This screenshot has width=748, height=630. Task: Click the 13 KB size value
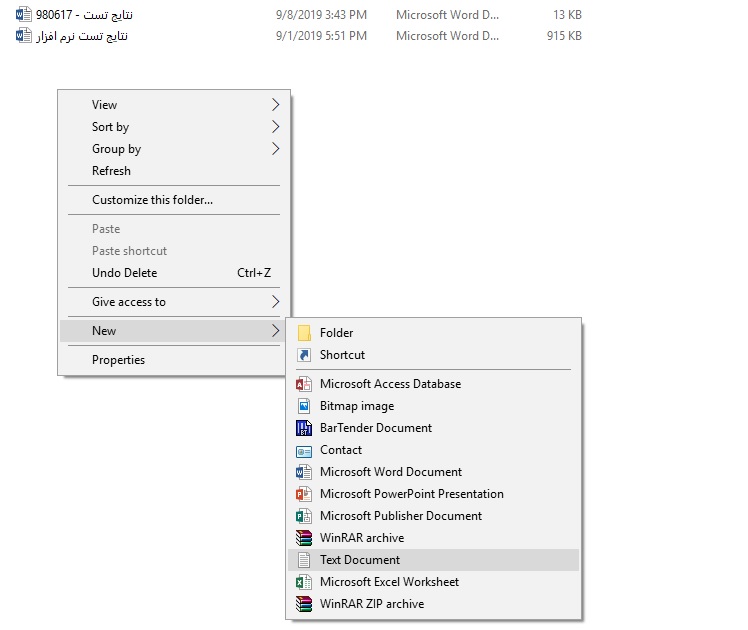(567, 15)
